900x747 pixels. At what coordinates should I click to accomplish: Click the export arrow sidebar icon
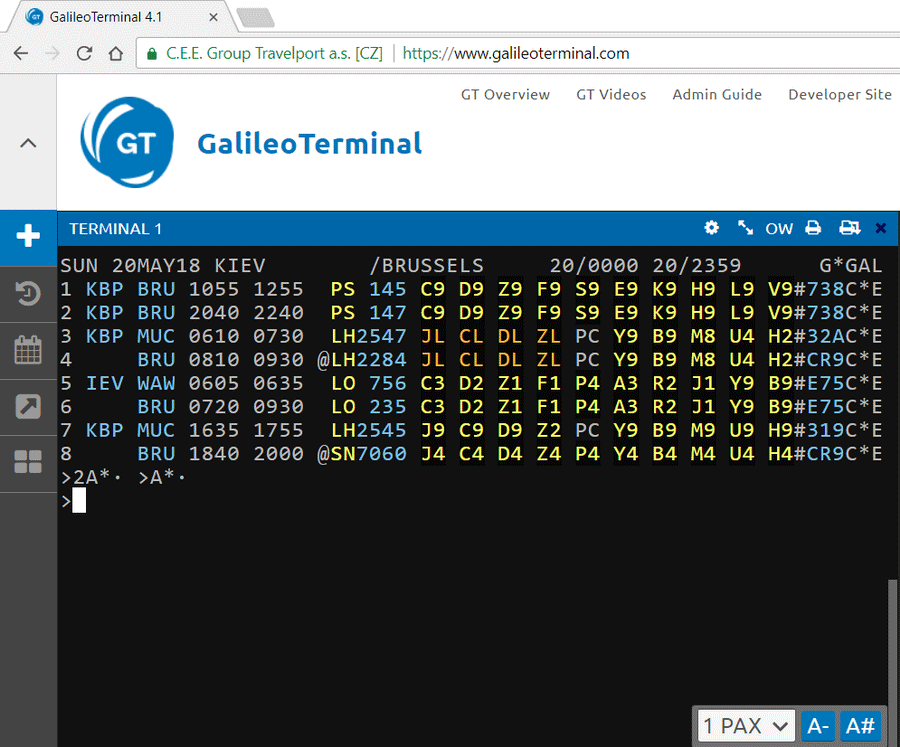coord(28,407)
